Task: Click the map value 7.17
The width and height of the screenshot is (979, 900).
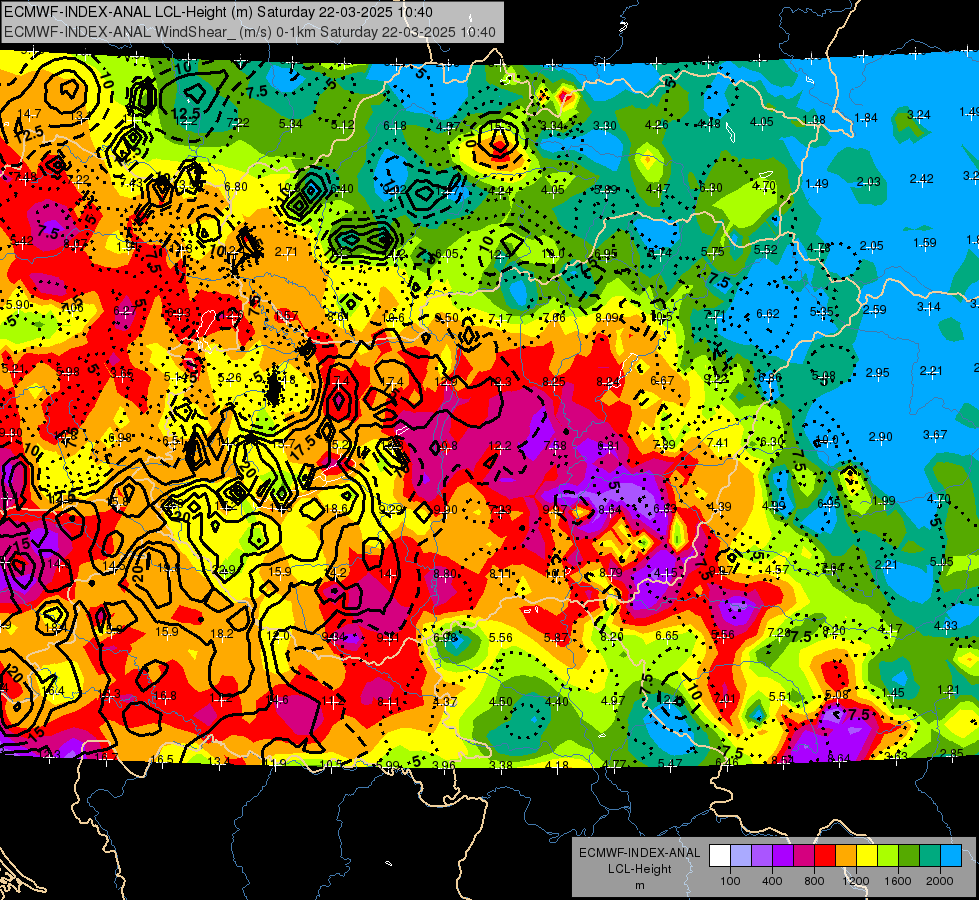Action: click(500, 319)
